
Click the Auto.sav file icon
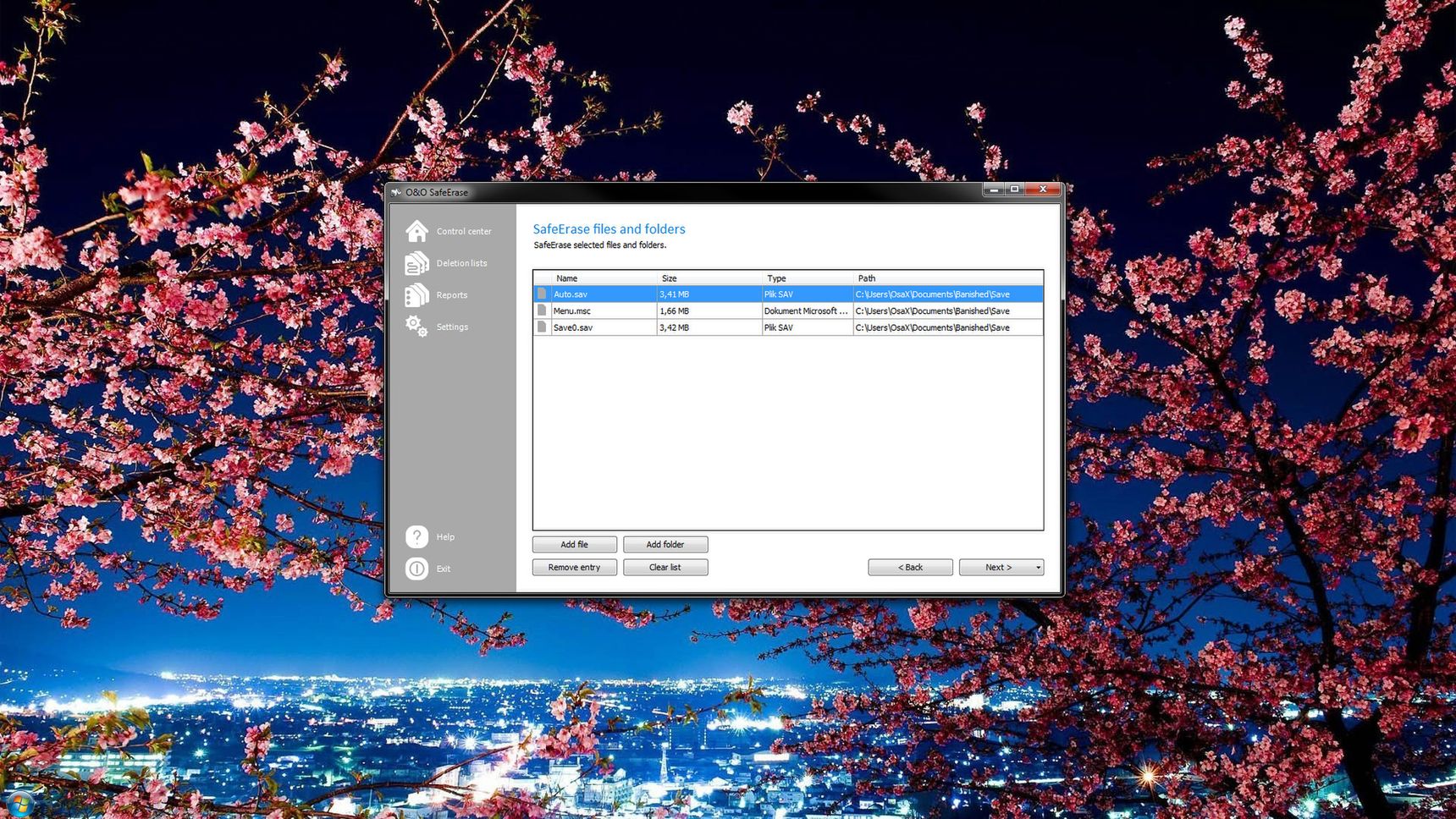pyautogui.click(x=542, y=294)
